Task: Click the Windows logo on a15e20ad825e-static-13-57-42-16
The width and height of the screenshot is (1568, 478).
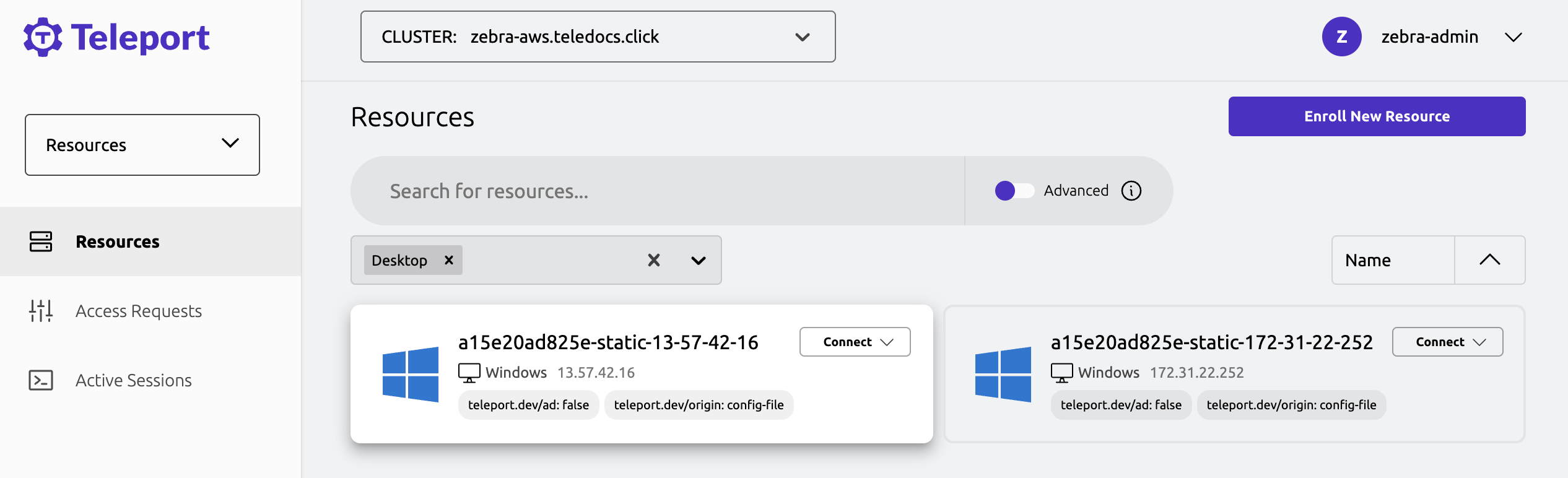Action: pyautogui.click(x=411, y=373)
